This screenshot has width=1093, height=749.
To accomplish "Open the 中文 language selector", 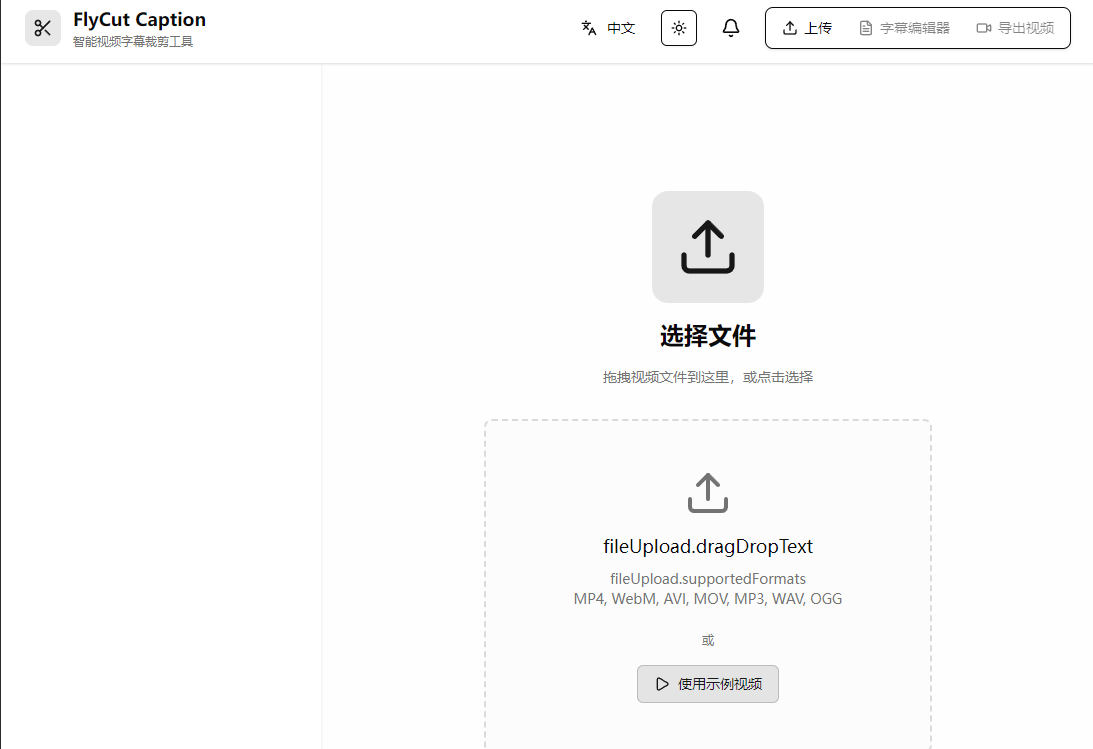I will coord(621,28).
